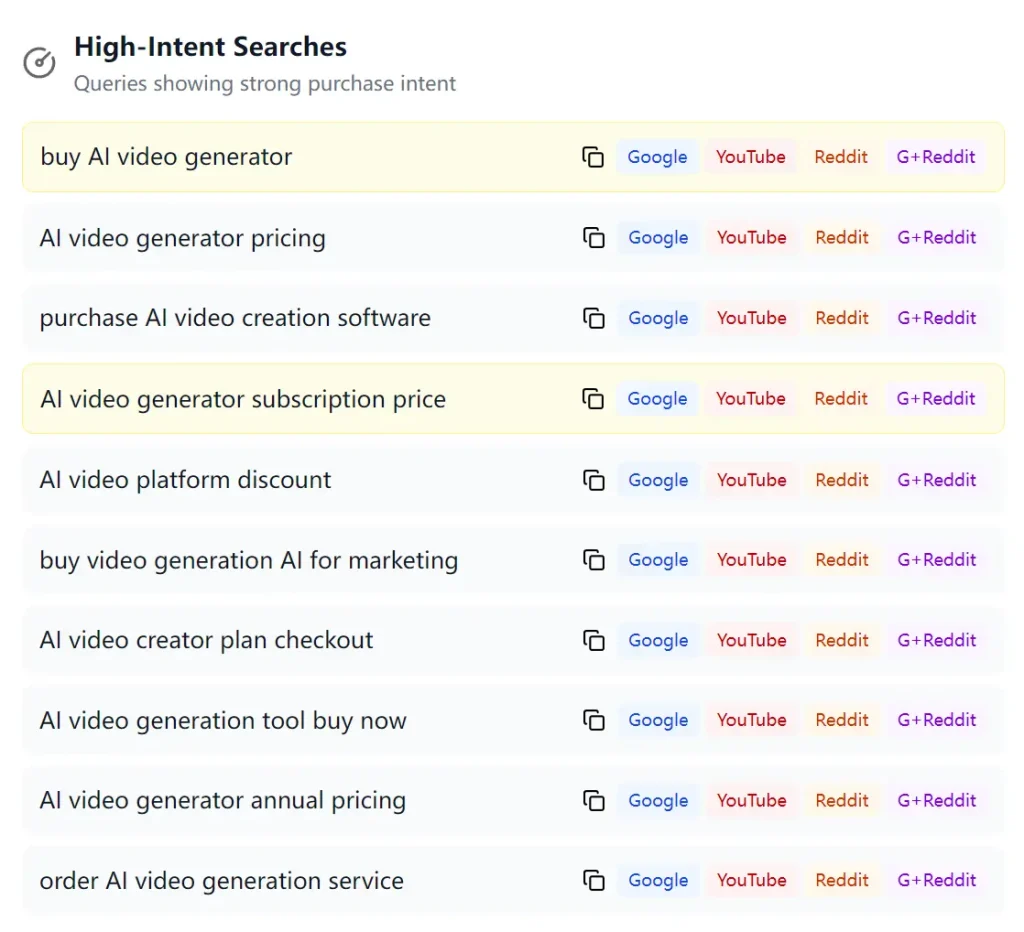Open YouTube search for 'purchase AI video creation software'
This screenshot has height=932, width=1024.
click(x=751, y=318)
